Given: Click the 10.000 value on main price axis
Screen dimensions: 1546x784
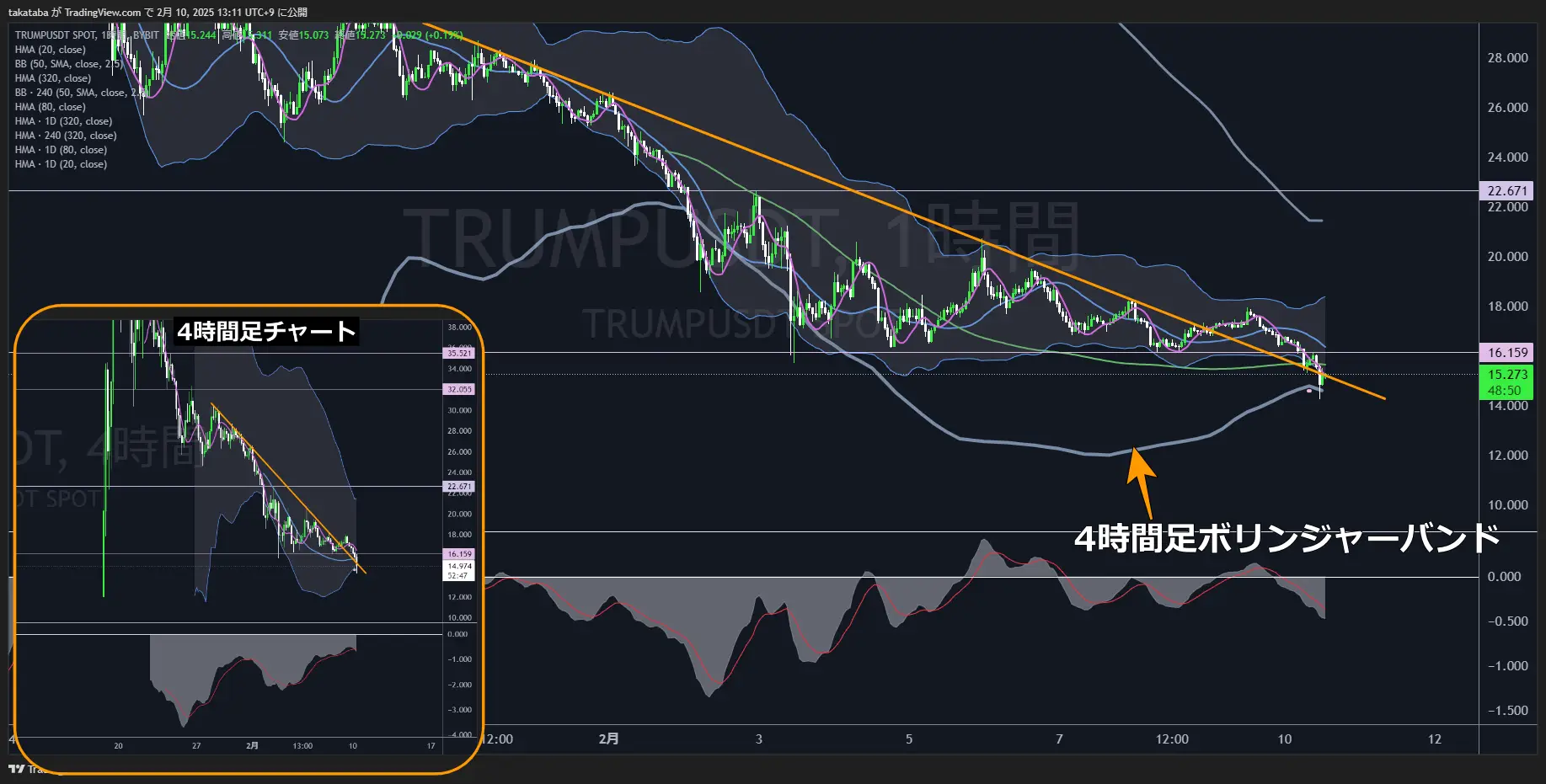Looking at the screenshot, I should click(x=1507, y=505).
